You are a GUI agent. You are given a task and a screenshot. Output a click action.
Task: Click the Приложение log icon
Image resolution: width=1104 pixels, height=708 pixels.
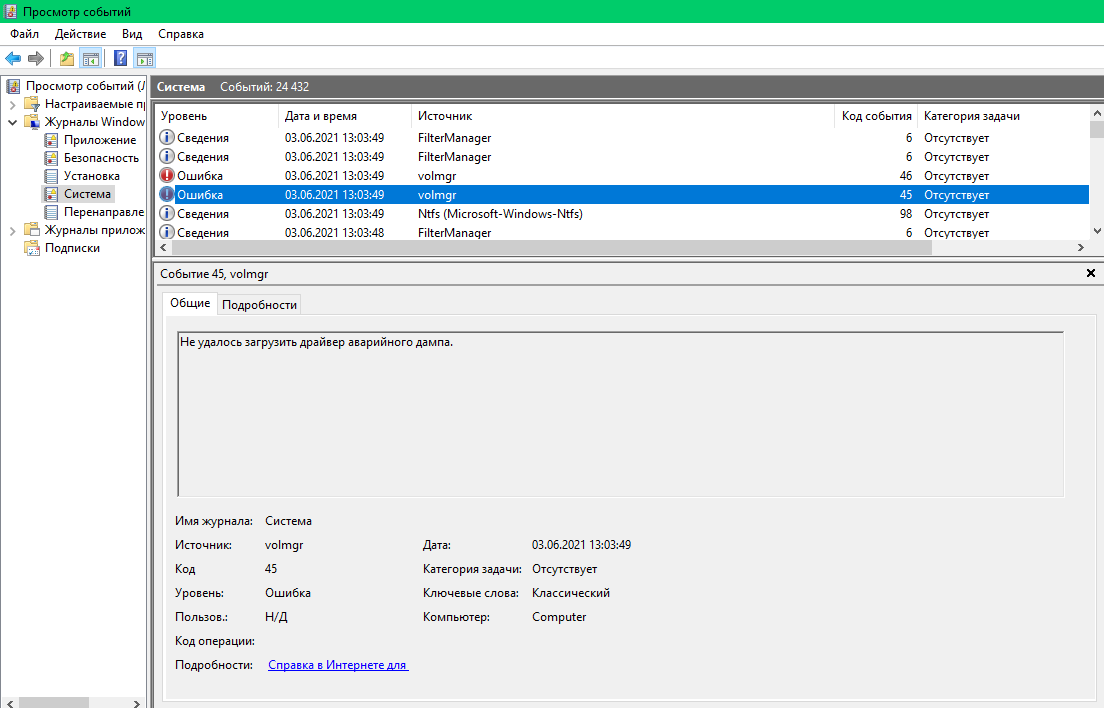pyautogui.click(x=51, y=140)
